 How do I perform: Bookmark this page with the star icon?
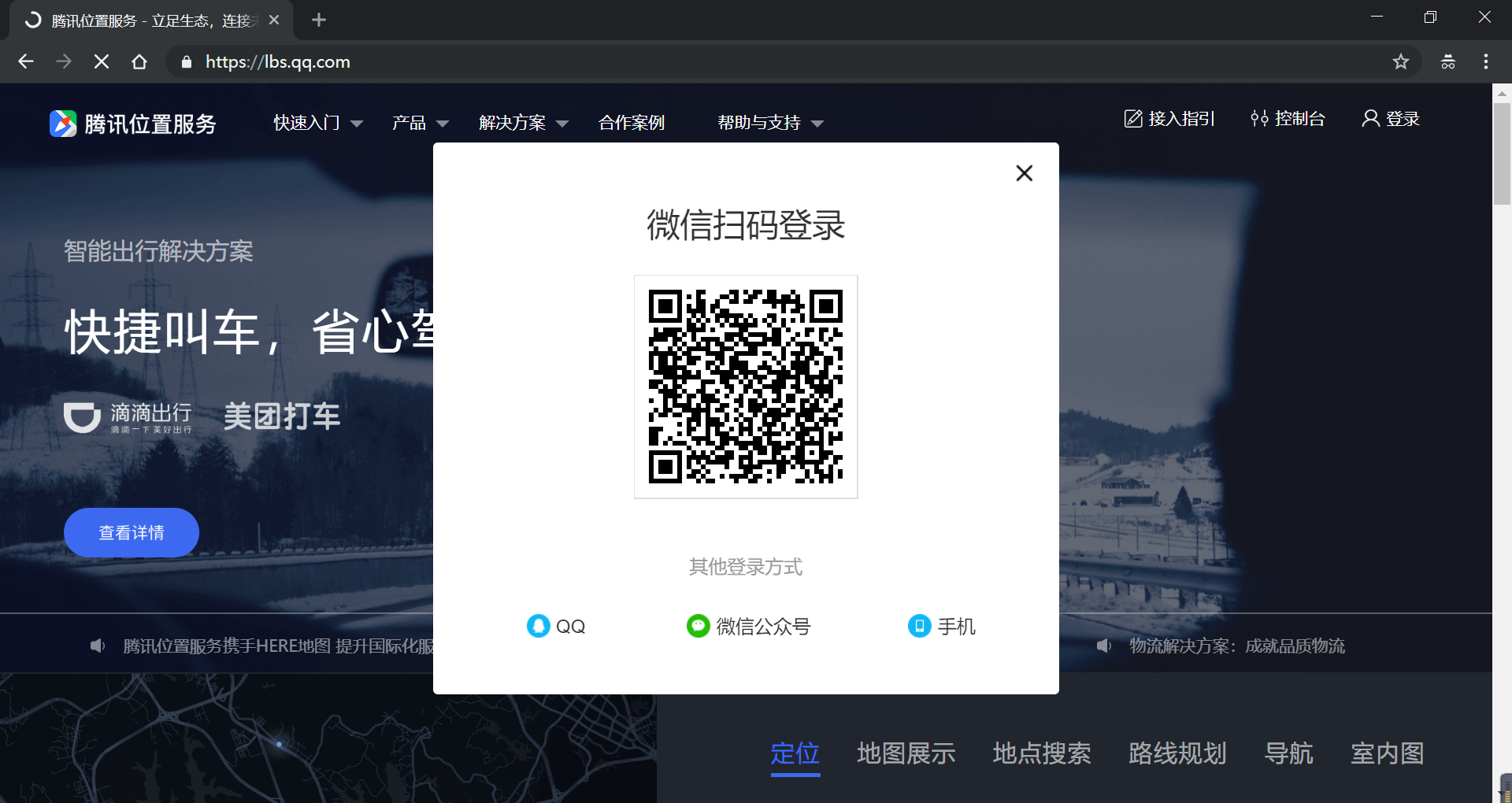[x=1400, y=61]
